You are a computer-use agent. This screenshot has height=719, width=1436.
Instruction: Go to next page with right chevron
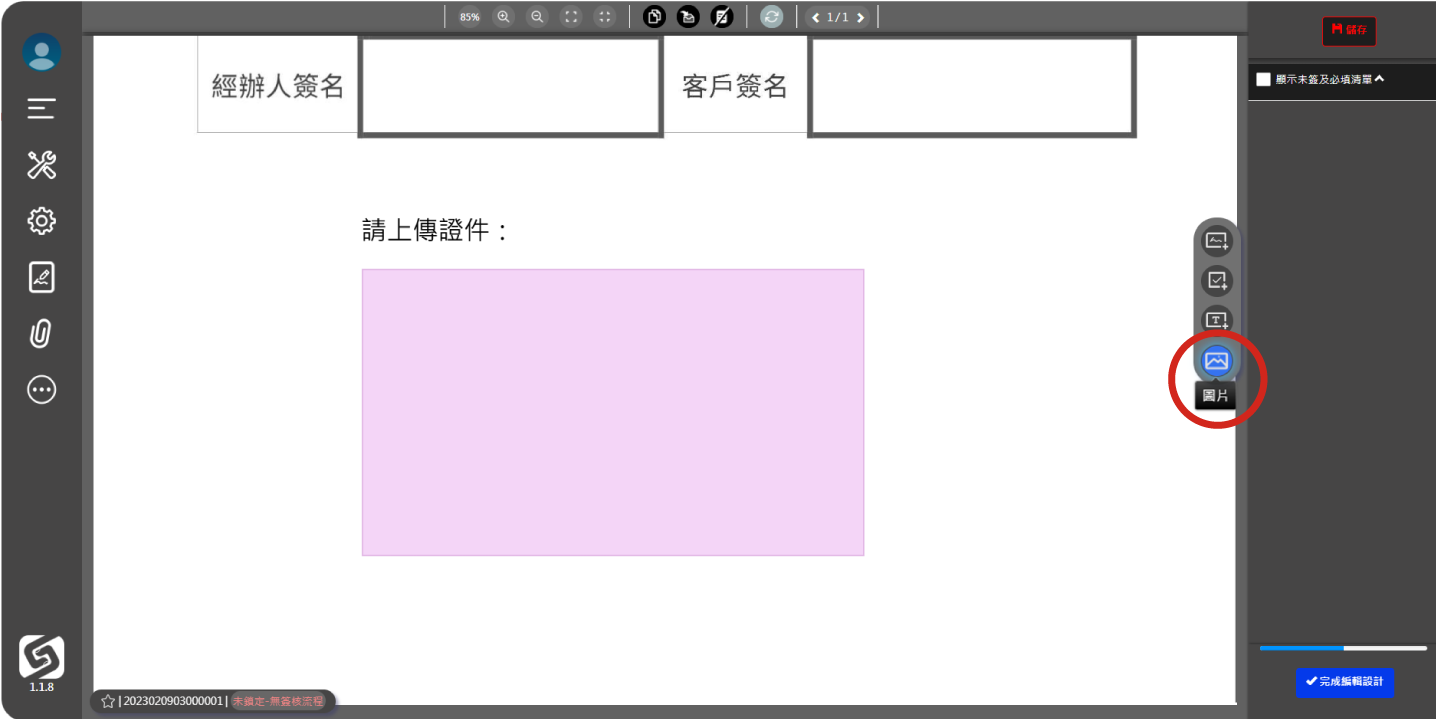coord(860,17)
